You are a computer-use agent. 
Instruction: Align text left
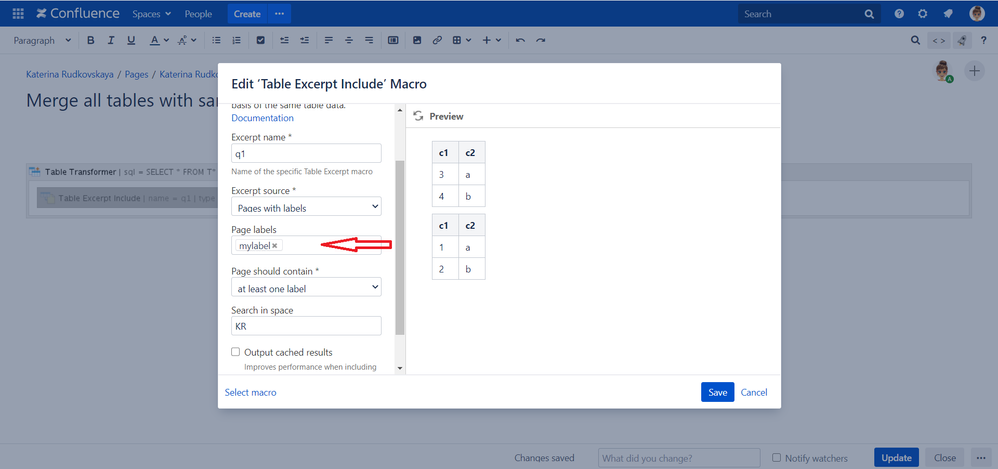coord(328,40)
